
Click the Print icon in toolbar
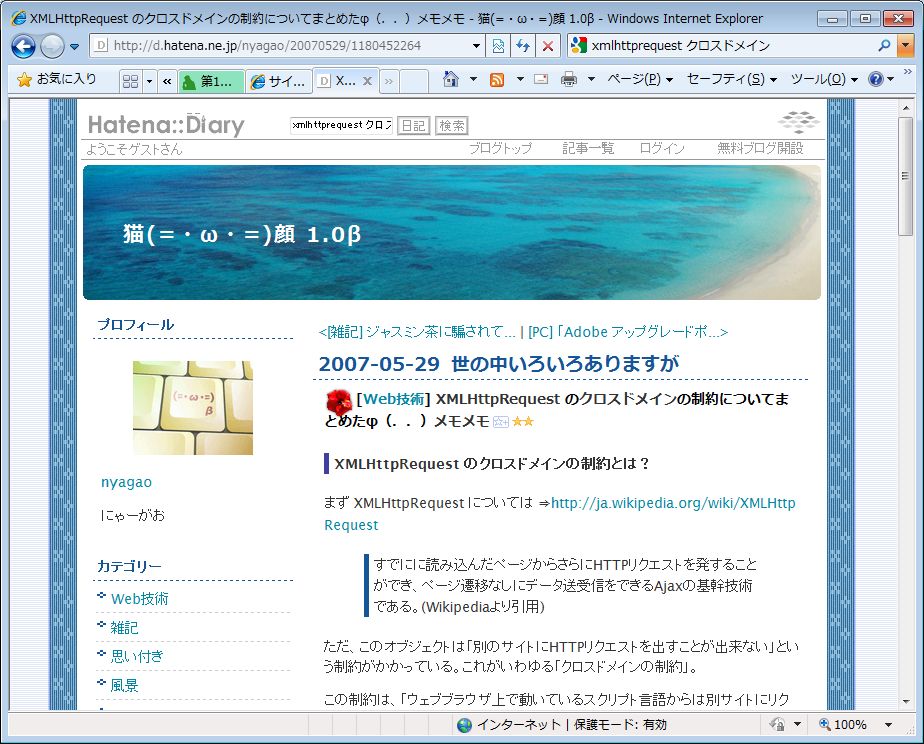pyautogui.click(x=569, y=80)
